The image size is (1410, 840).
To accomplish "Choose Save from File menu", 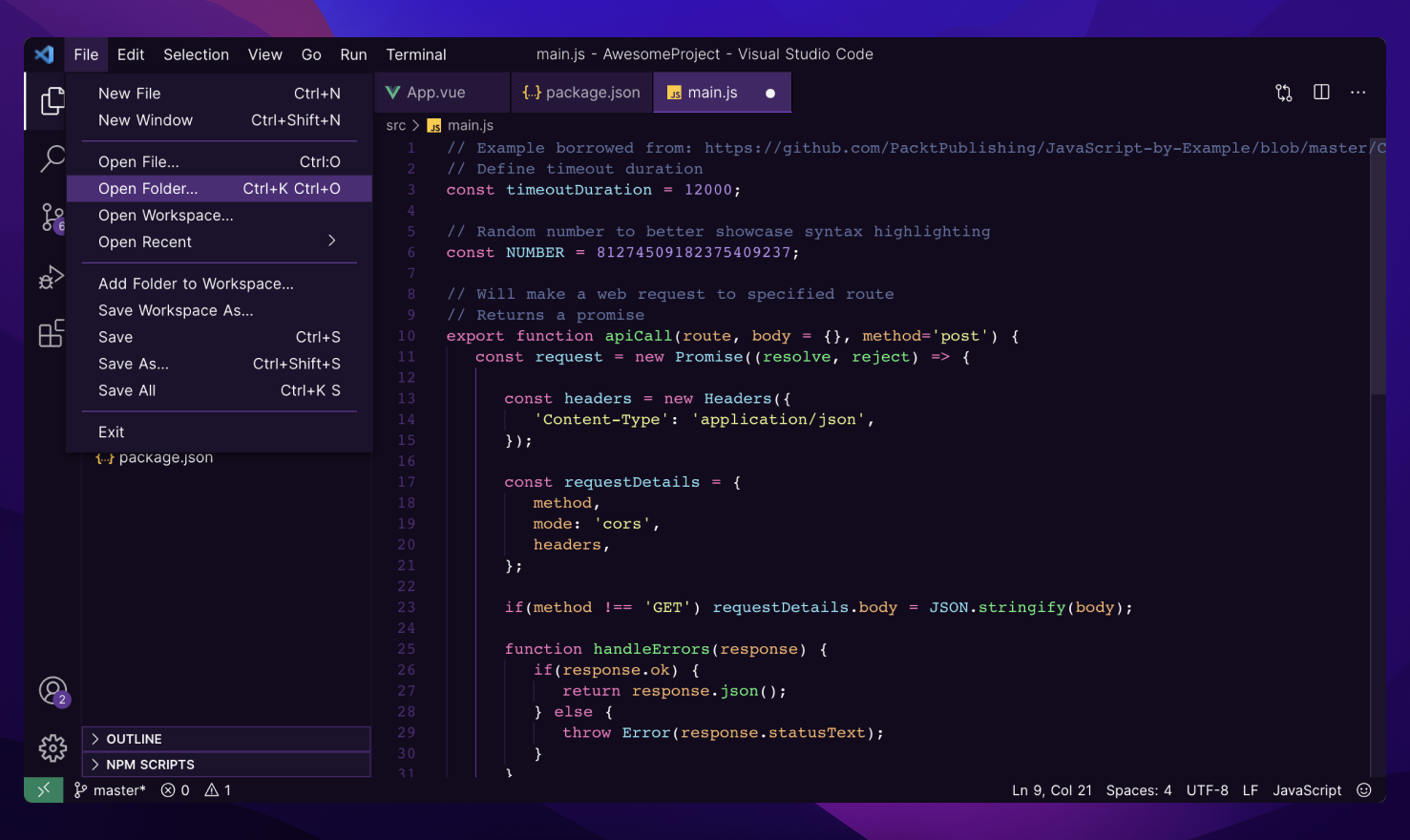I will (220, 338).
